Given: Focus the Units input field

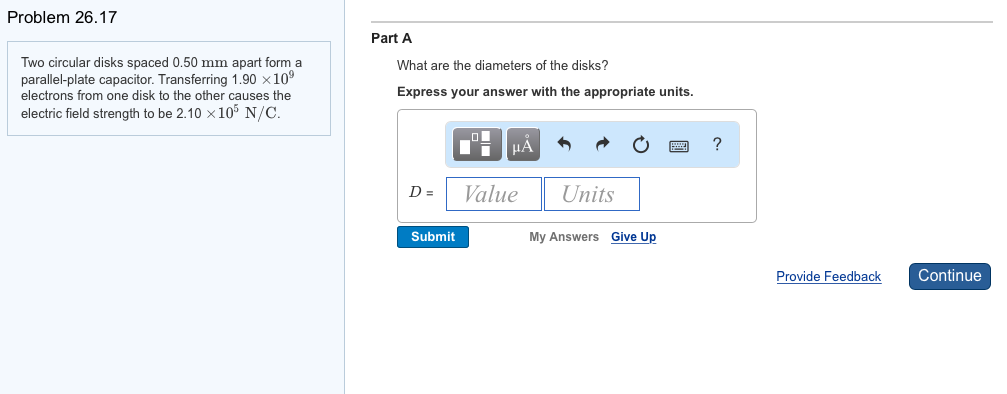Looking at the screenshot, I should [x=591, y=194].
